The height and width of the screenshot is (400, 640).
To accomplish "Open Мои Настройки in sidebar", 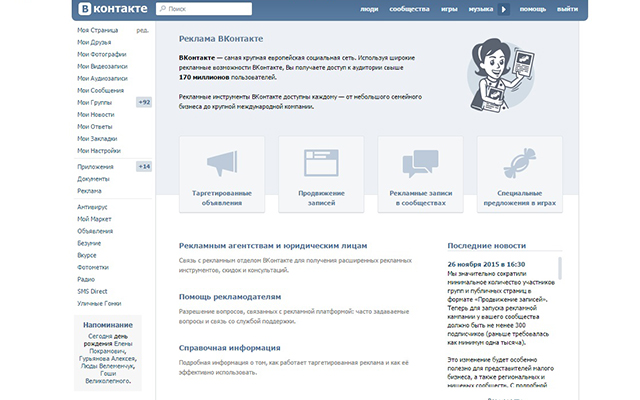I will pos(99,151).
